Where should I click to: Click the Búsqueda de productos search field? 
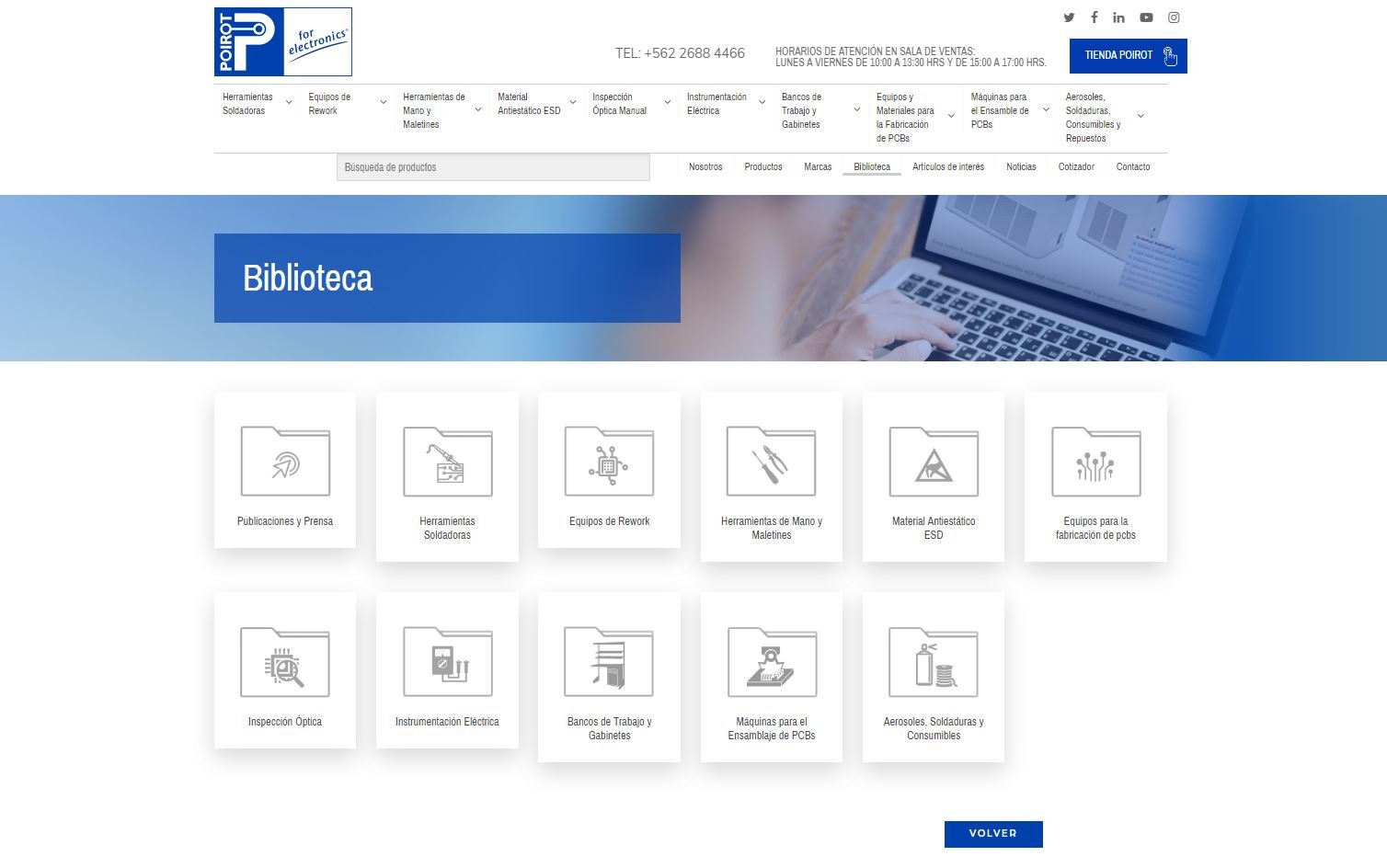493,167
